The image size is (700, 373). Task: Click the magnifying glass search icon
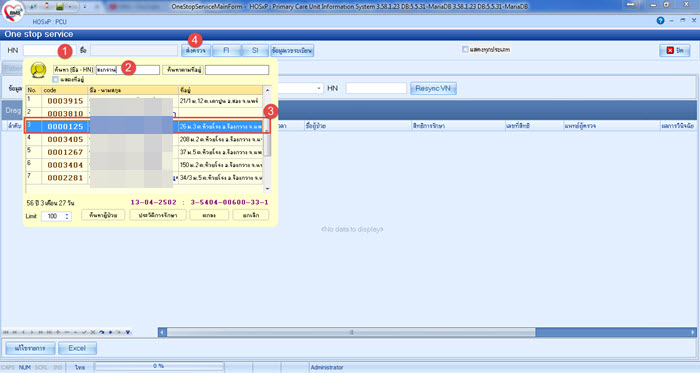coord(38,70)
